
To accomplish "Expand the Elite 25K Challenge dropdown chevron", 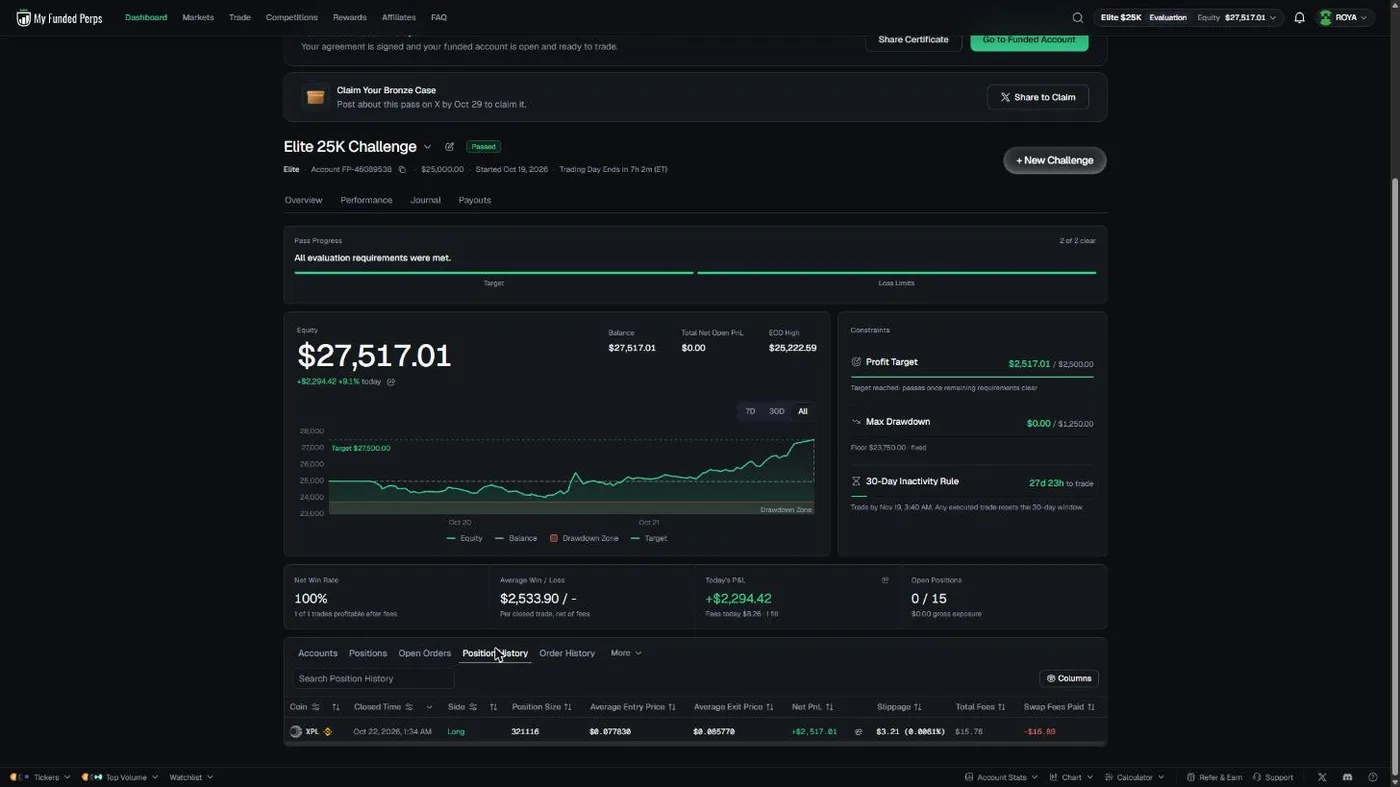I will pyautogui.click(x=428, y=147).
